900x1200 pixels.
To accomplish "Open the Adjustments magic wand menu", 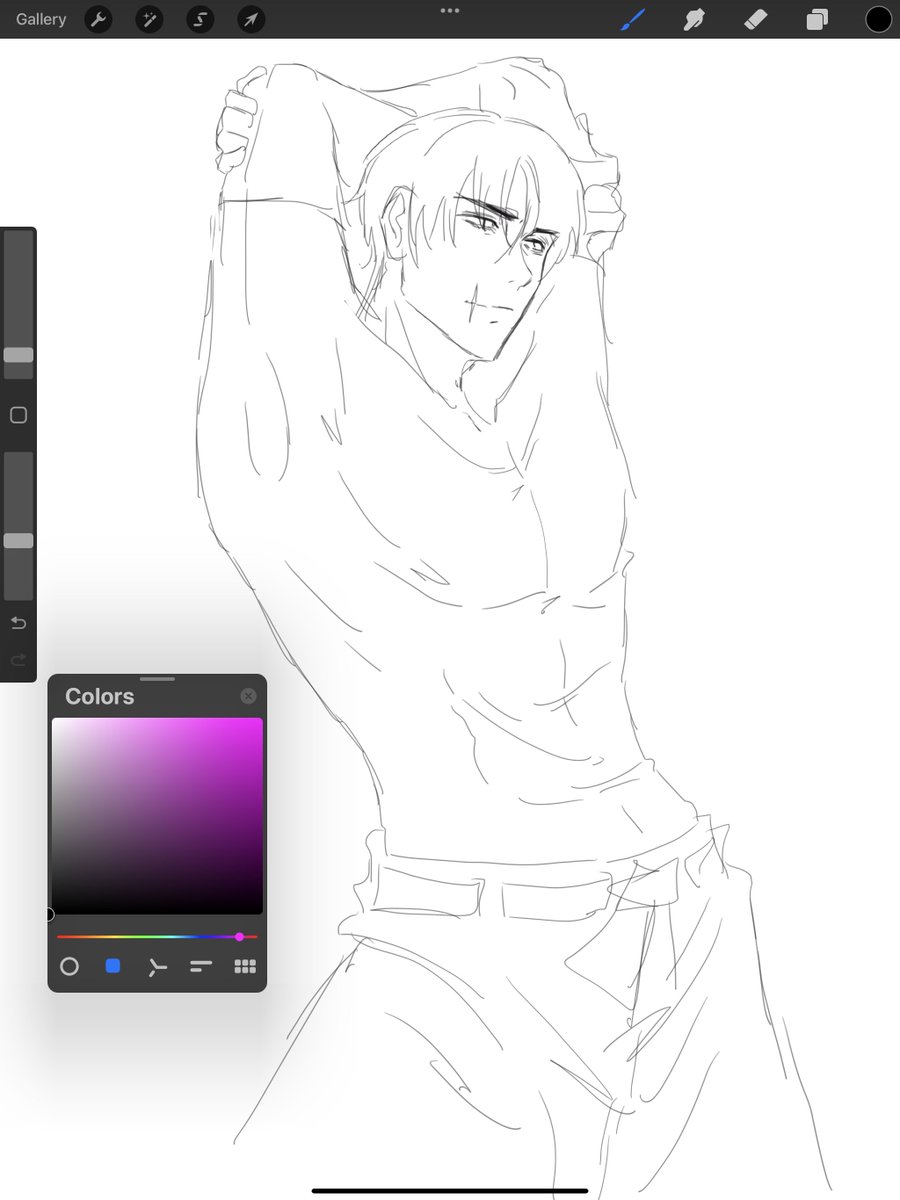I will 149,19.
